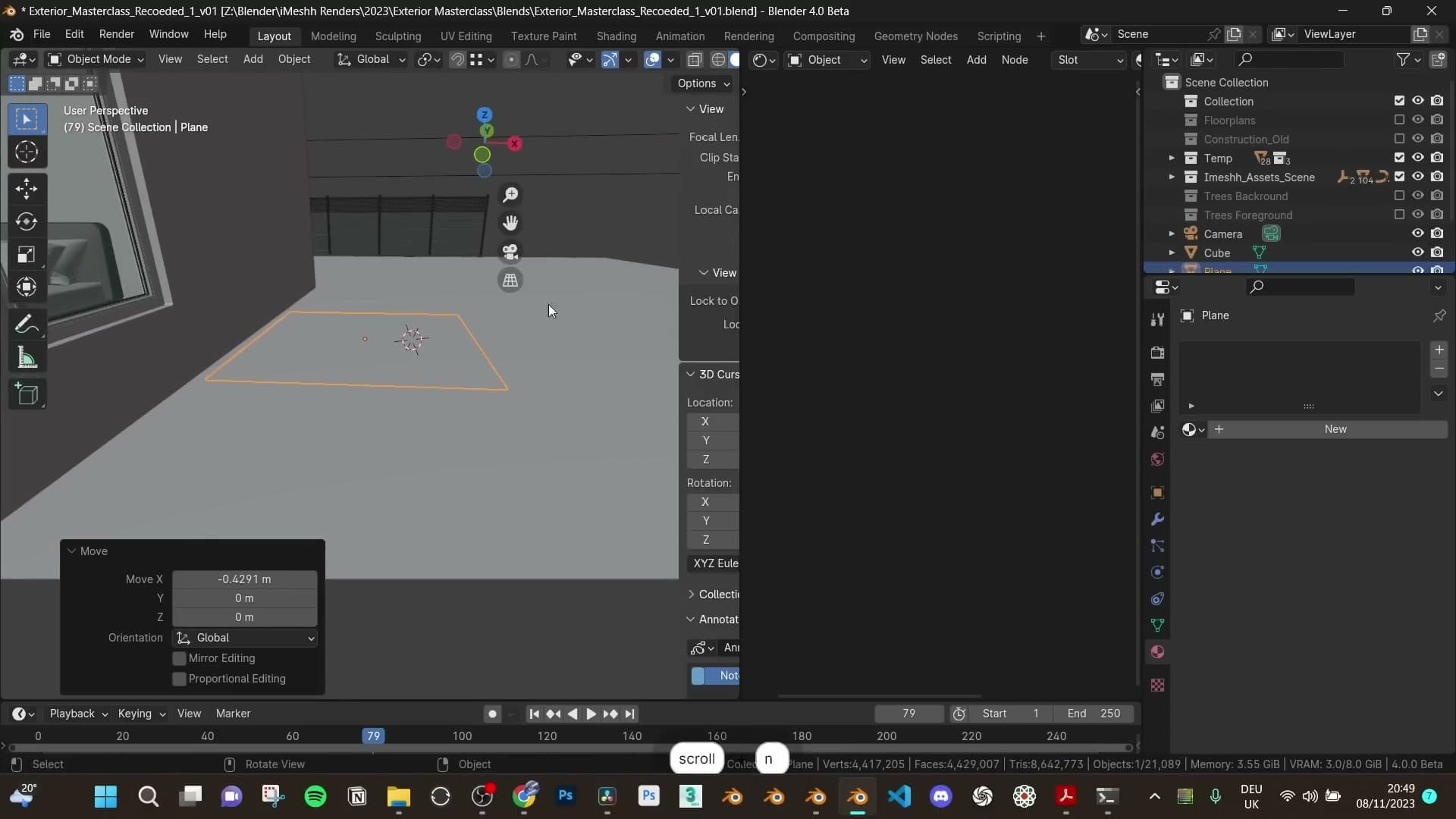
Task: Open Spotify from the taskbar
Action: pyautogui.click(x=315, y=796)
